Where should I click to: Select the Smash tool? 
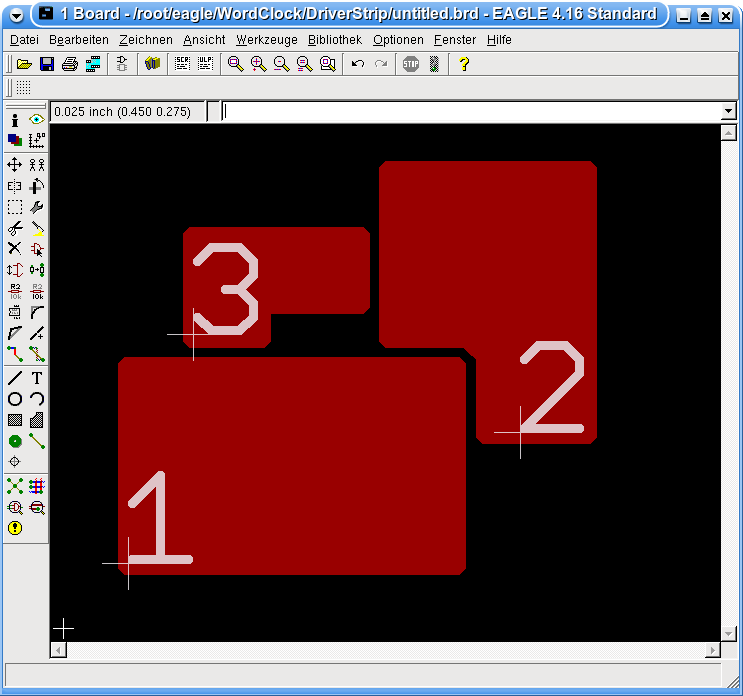15,312
